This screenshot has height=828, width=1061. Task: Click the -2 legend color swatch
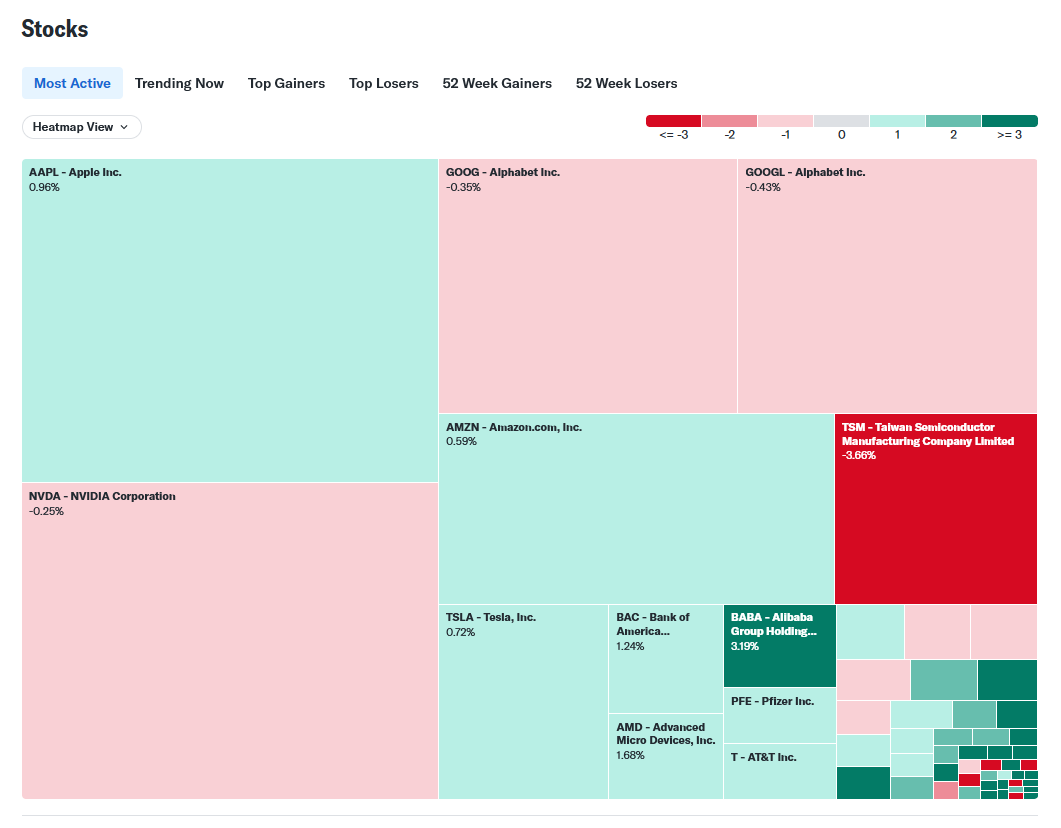(729, 121)
